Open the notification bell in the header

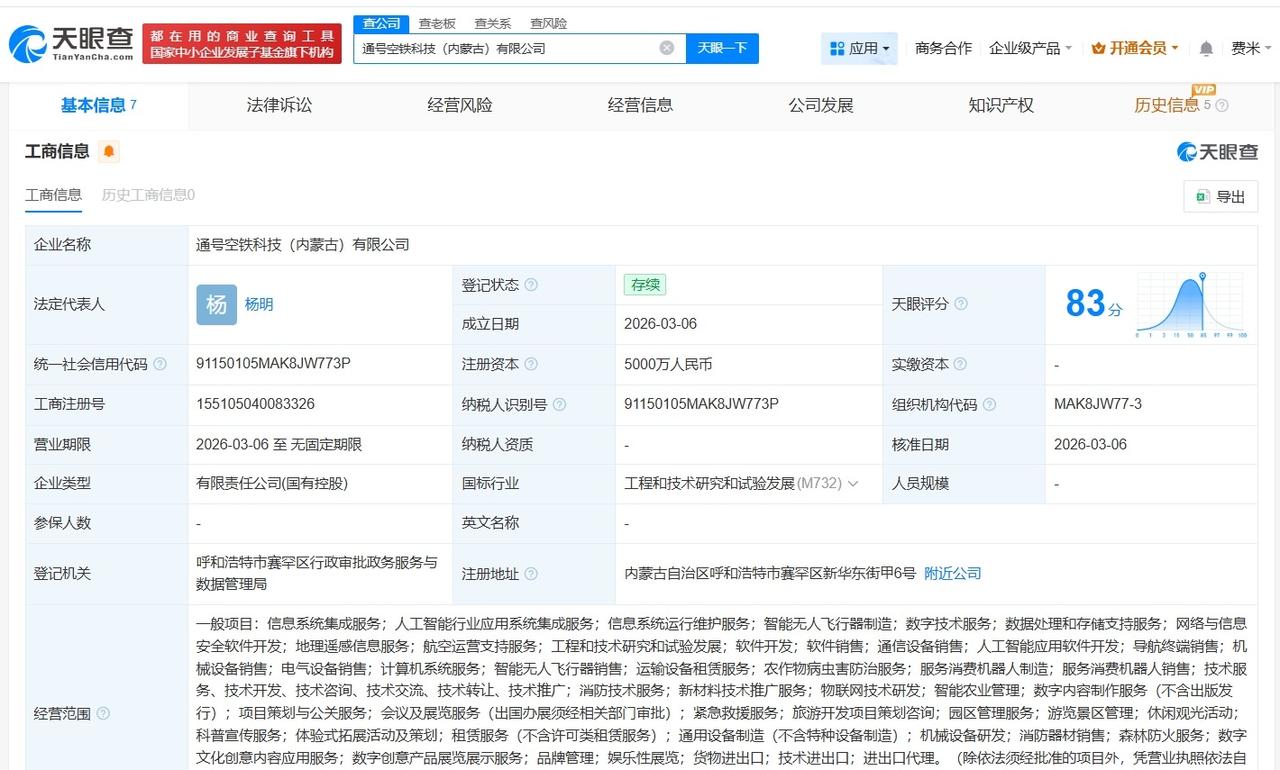click(1205, 47)
